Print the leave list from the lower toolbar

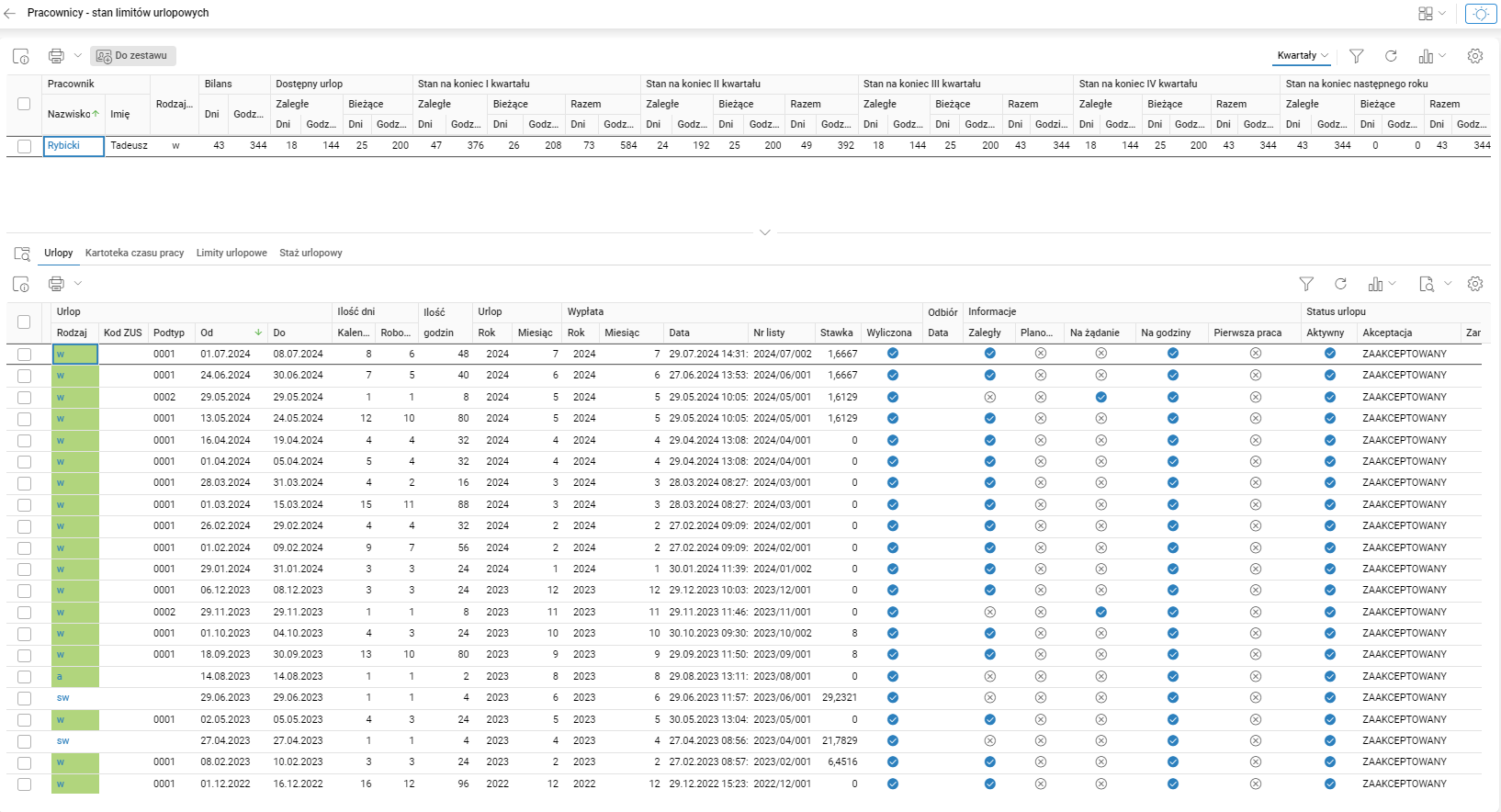click(56, 284)
